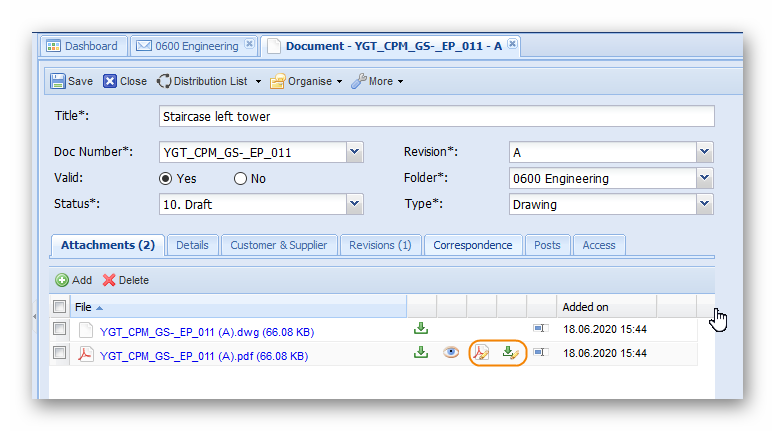Download the PDF file attachment
The height and width of the screenshot is (431, 775).
(x=421, y=352)
